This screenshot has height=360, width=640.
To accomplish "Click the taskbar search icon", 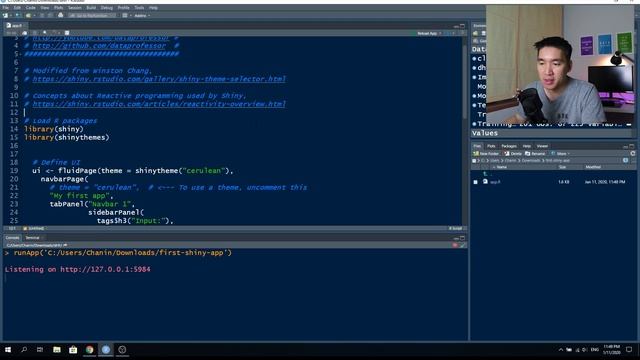I will [24, 350].
